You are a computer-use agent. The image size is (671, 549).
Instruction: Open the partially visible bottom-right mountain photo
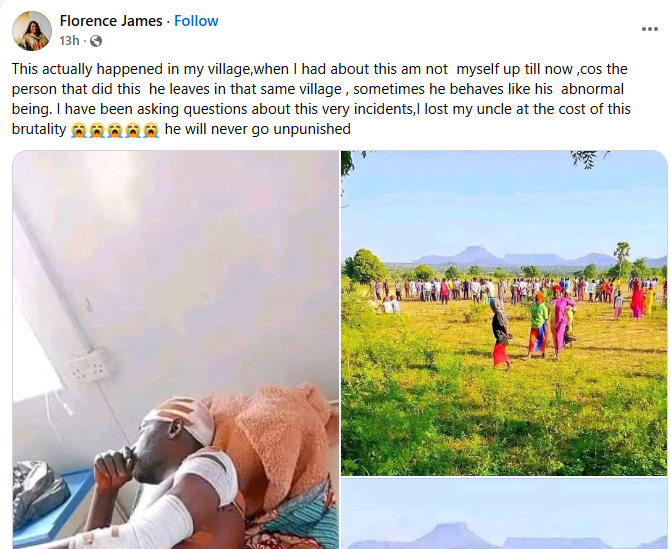tap(504, 517)
